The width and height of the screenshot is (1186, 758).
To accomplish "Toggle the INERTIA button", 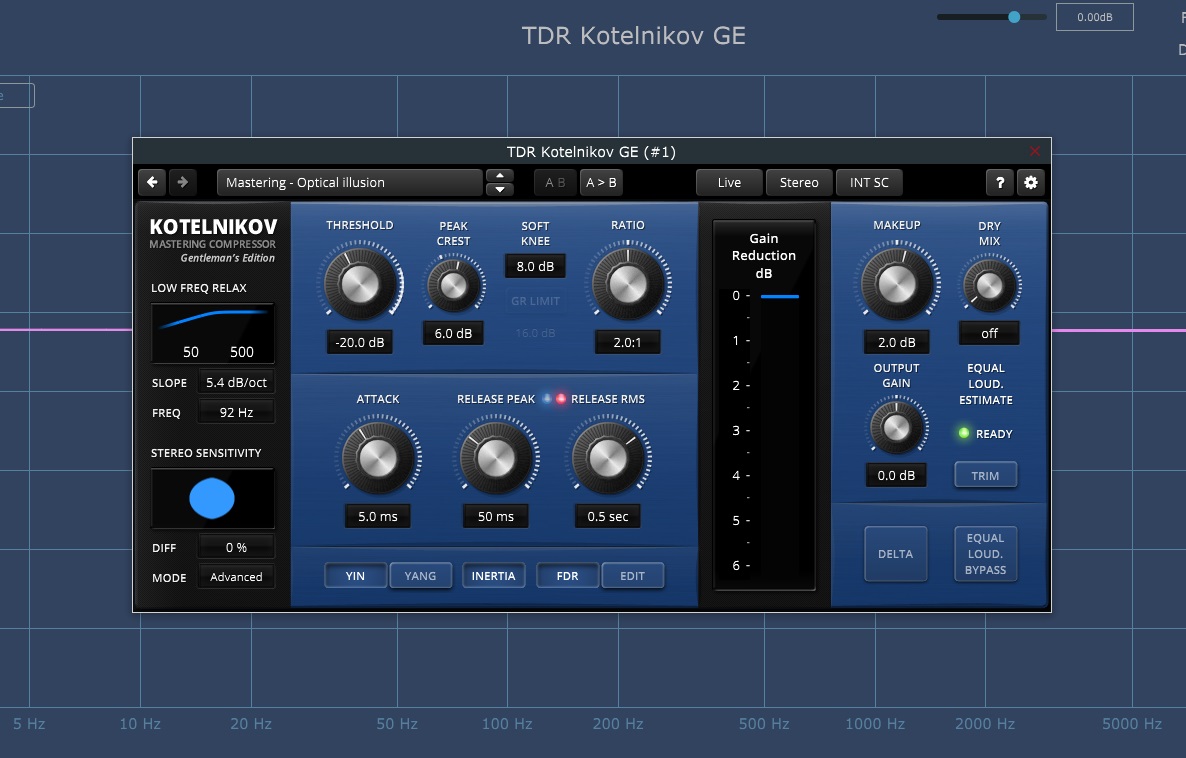I will (493, 576).
